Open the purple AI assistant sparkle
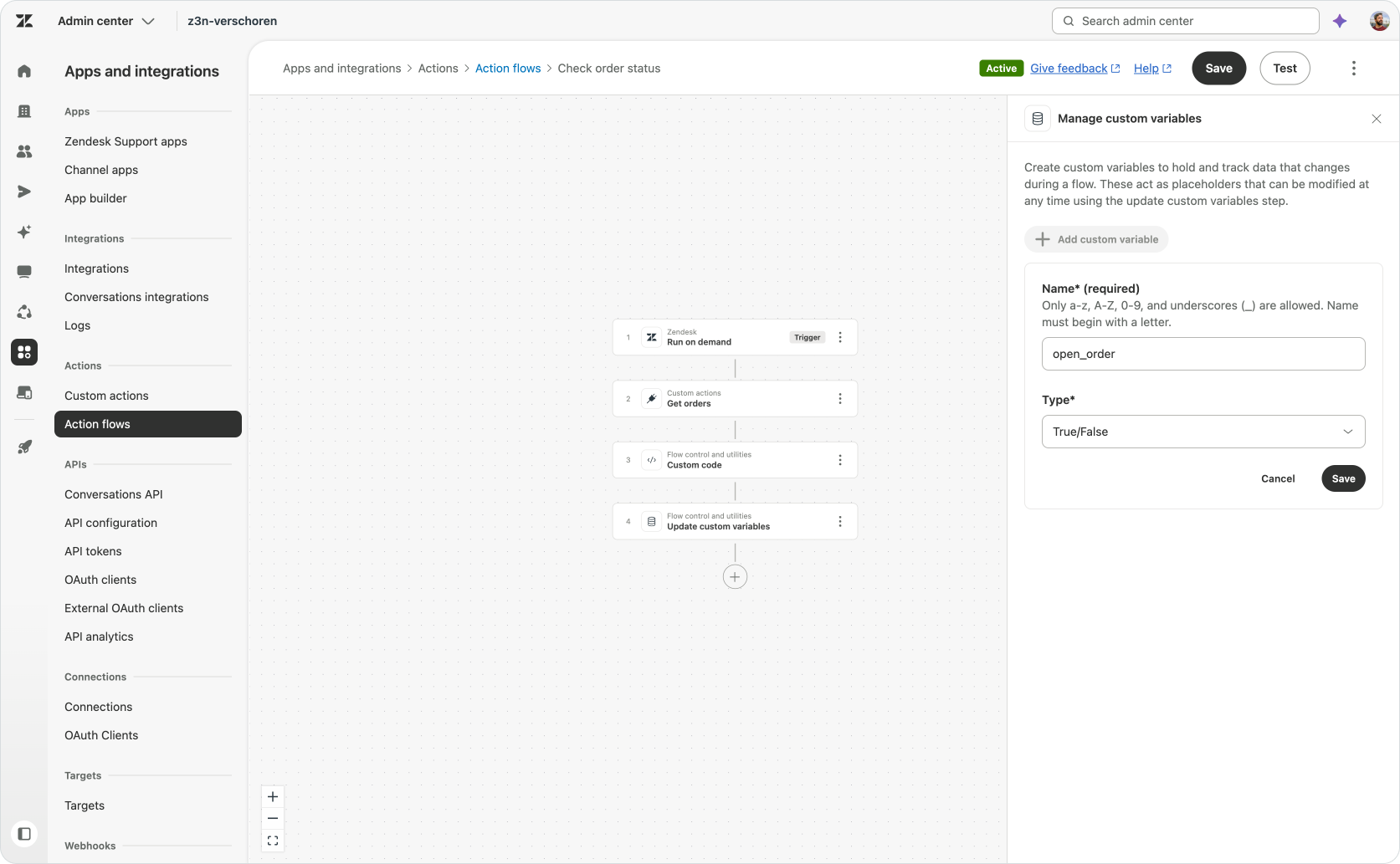This screenshot has height=864, width=1400. click(1340, 21)
